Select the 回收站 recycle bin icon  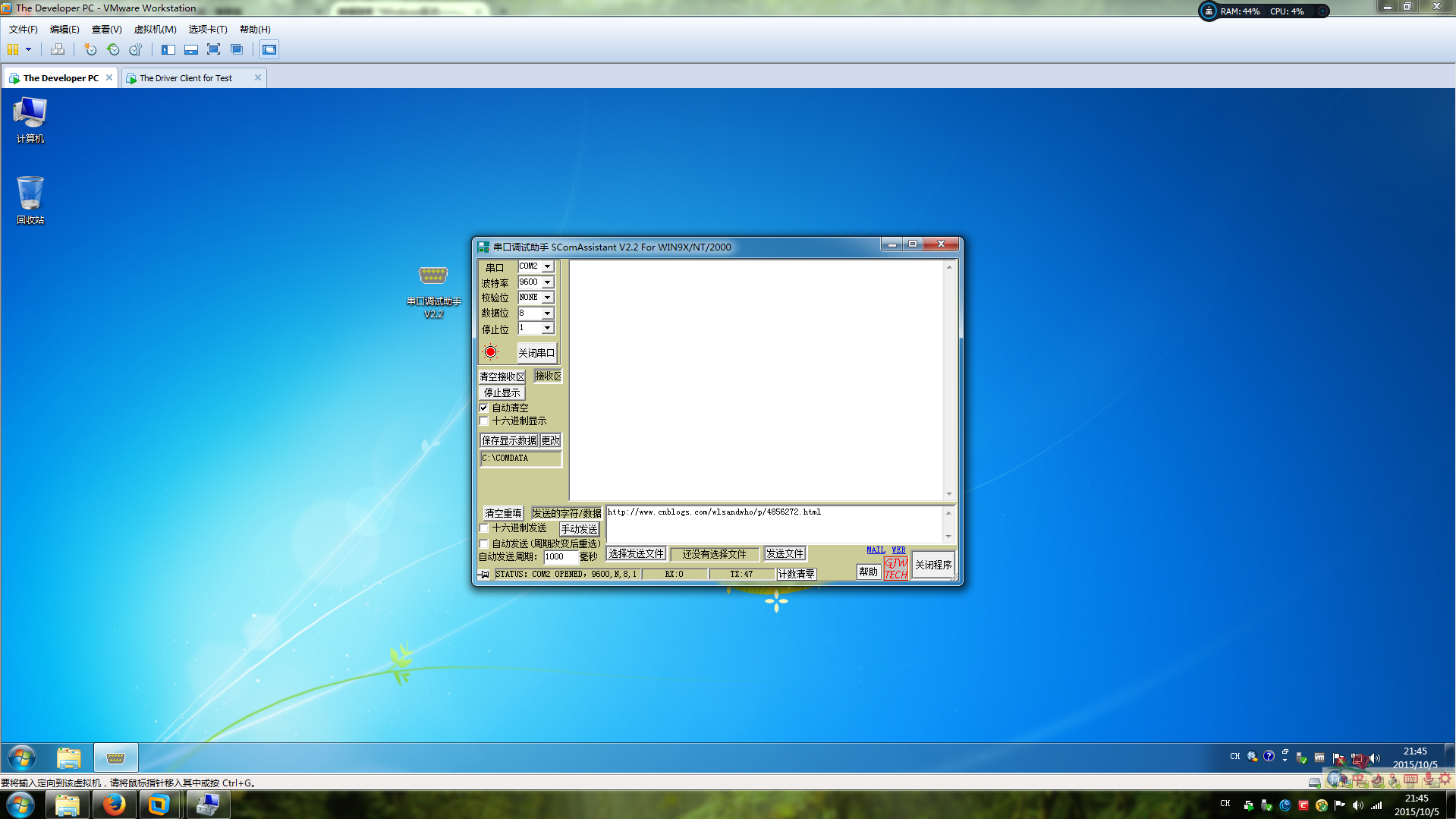(x=30, y=200)
